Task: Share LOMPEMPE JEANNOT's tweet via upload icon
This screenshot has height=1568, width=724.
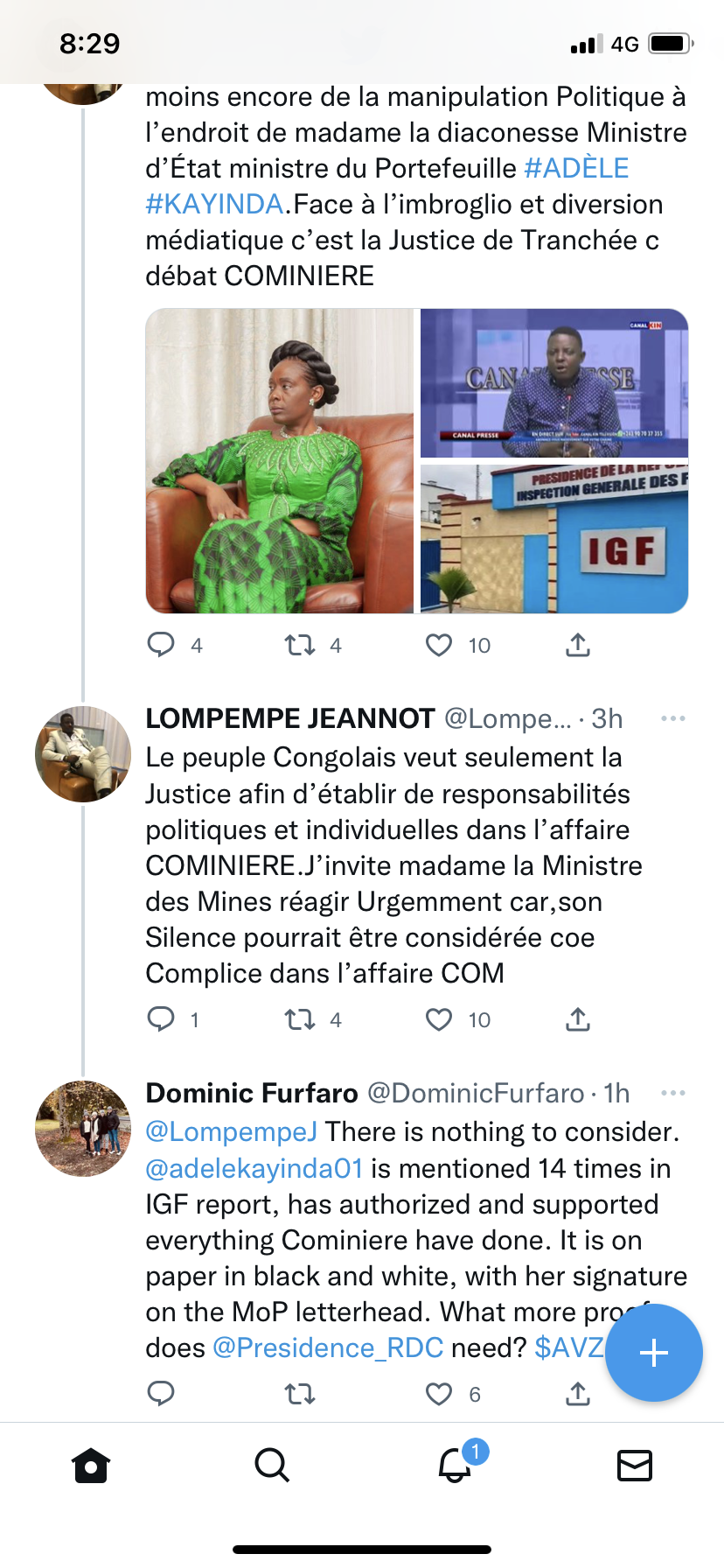Action: coord(578,1019)
